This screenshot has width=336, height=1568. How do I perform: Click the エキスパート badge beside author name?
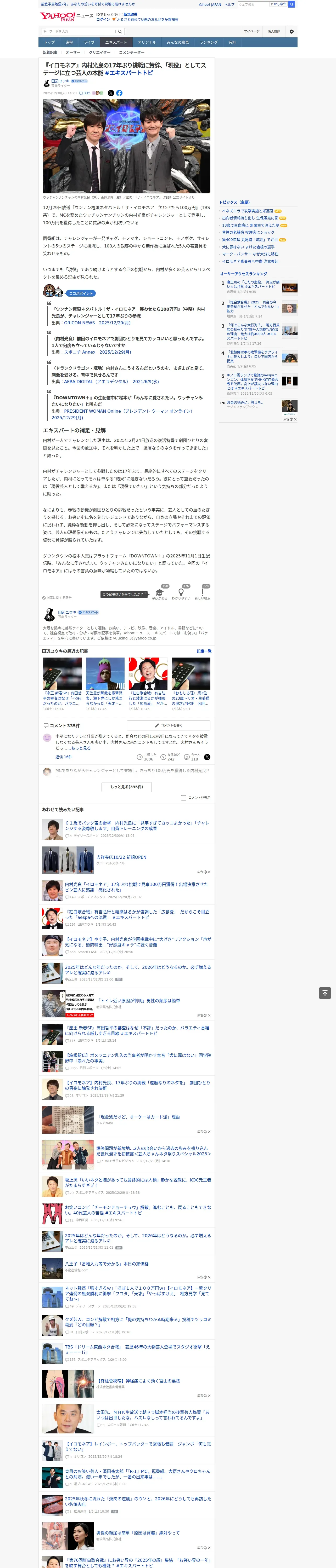[x=79, y=81]
